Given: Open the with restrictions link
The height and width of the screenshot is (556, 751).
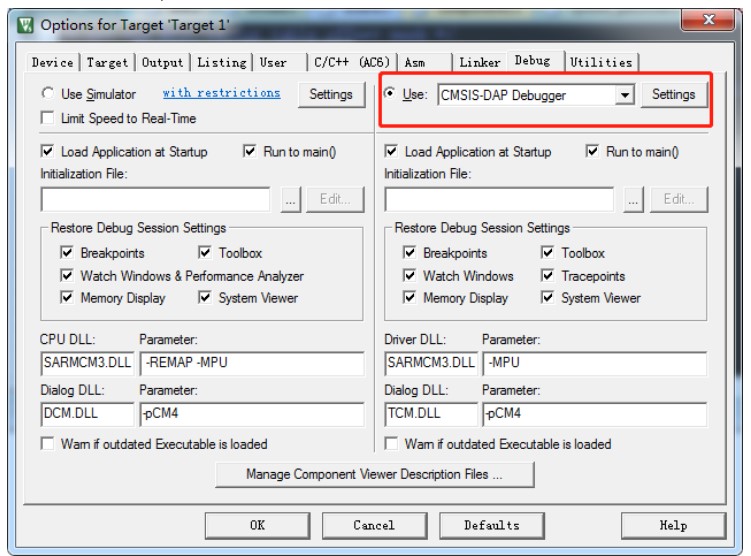Looking at the screenshot, I should 221,93.
